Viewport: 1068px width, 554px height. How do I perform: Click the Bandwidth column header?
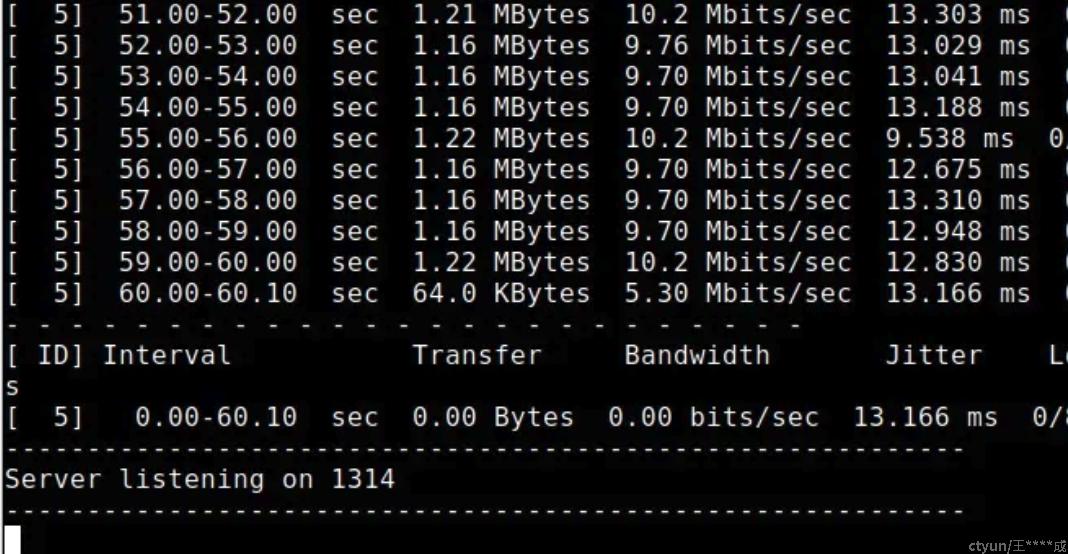697,355
